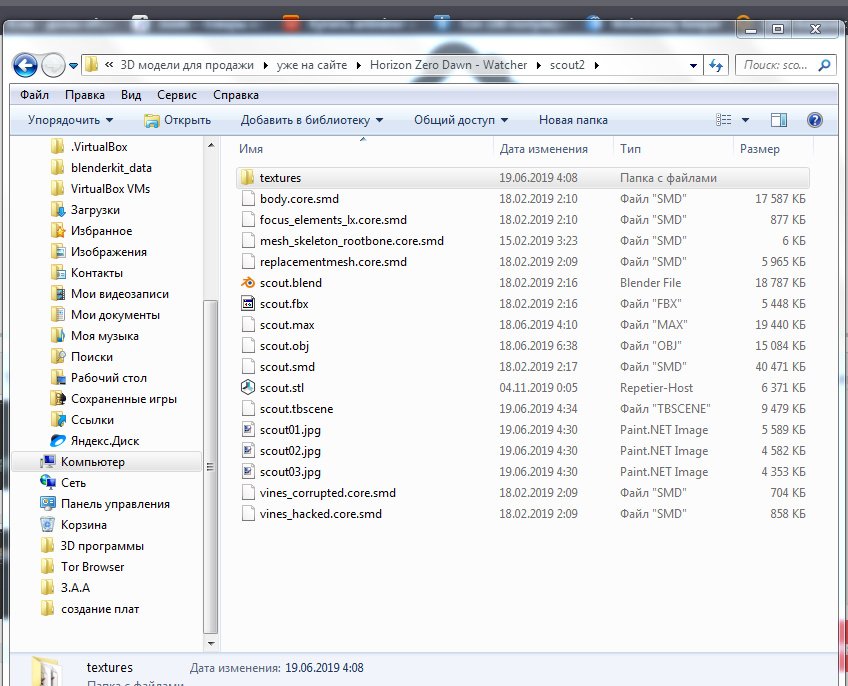Screen dimensions: 848x686
Task: Open .VirtualBox folder in navigation pane
Action: (x=99, y=147)
